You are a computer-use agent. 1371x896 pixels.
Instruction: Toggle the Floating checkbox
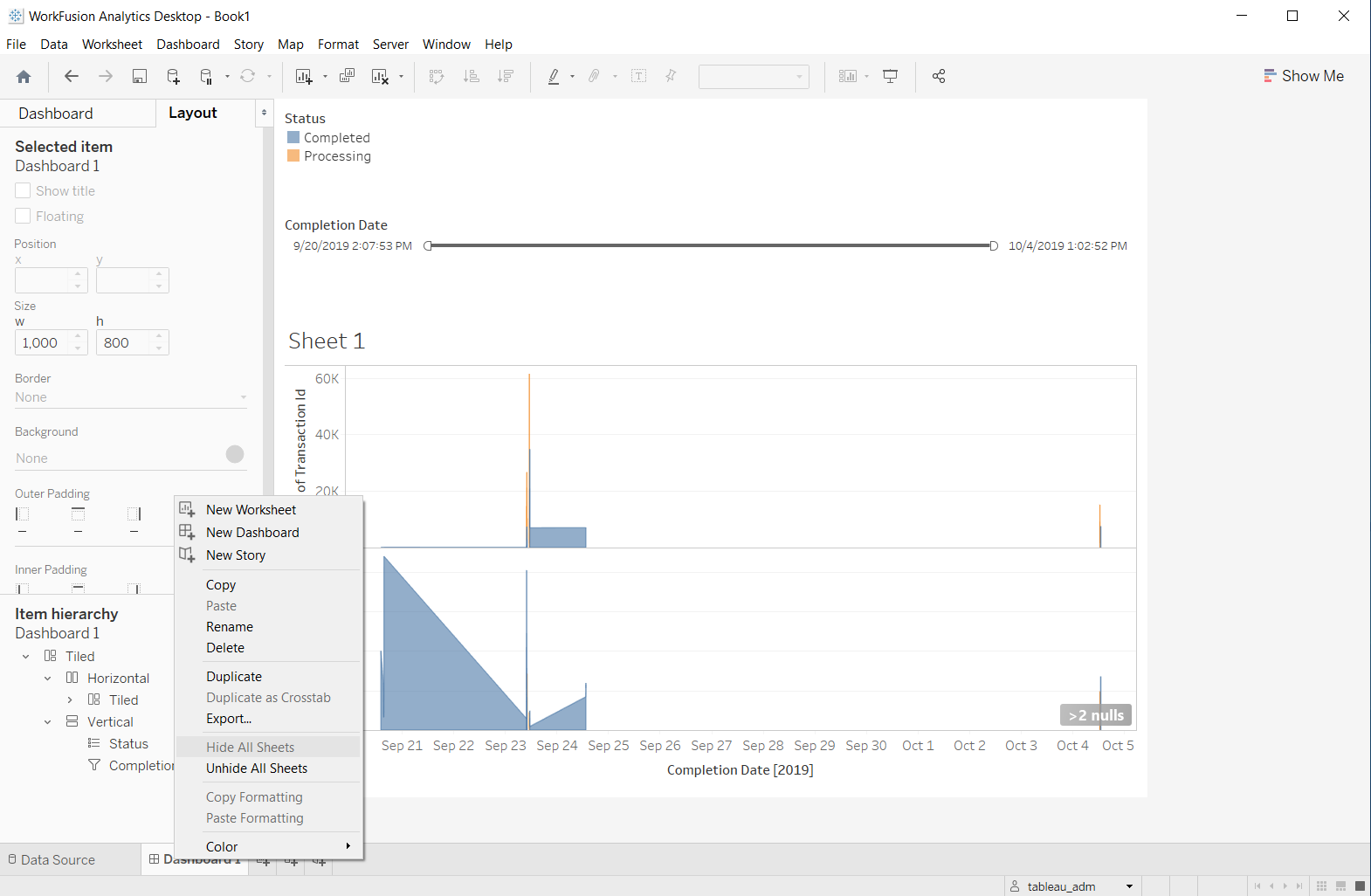23,216
